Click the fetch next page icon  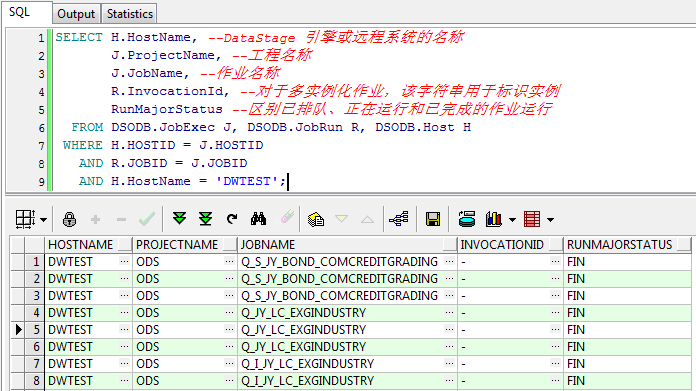coord(179,218)
